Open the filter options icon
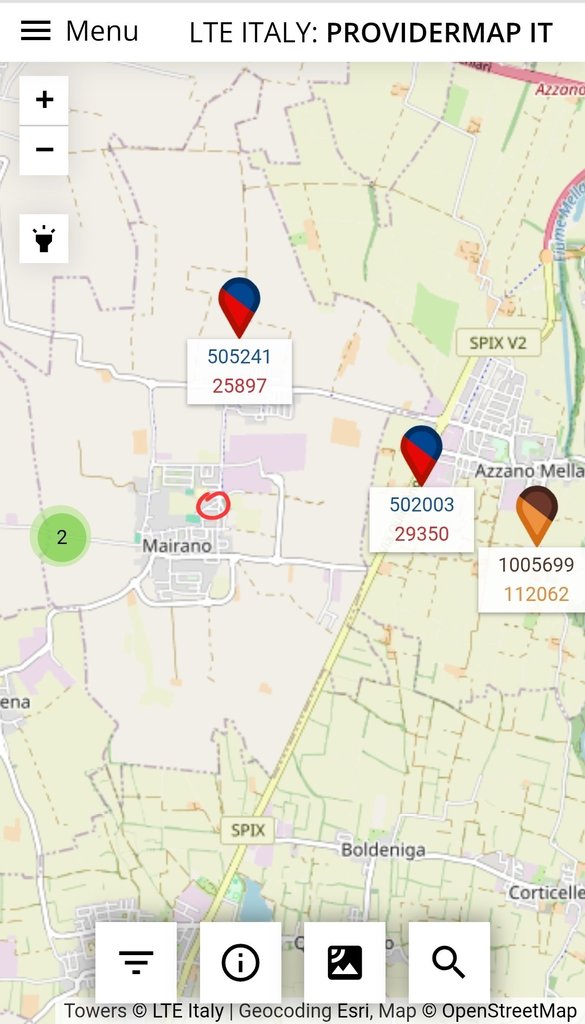Viewport: 585px width, 1024px height. (136, 963)
